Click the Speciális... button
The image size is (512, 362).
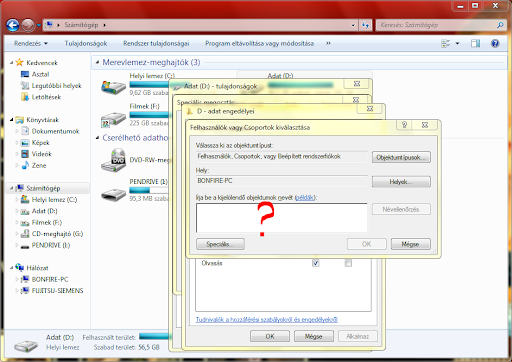tap(220, 244)
